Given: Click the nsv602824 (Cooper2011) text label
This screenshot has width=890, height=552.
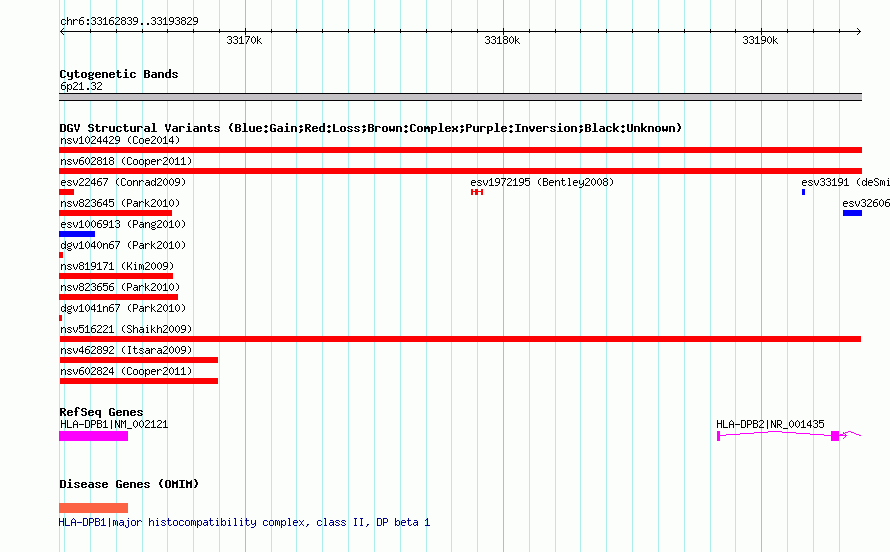Looking at the screenshot, I should tap(126, 371).
